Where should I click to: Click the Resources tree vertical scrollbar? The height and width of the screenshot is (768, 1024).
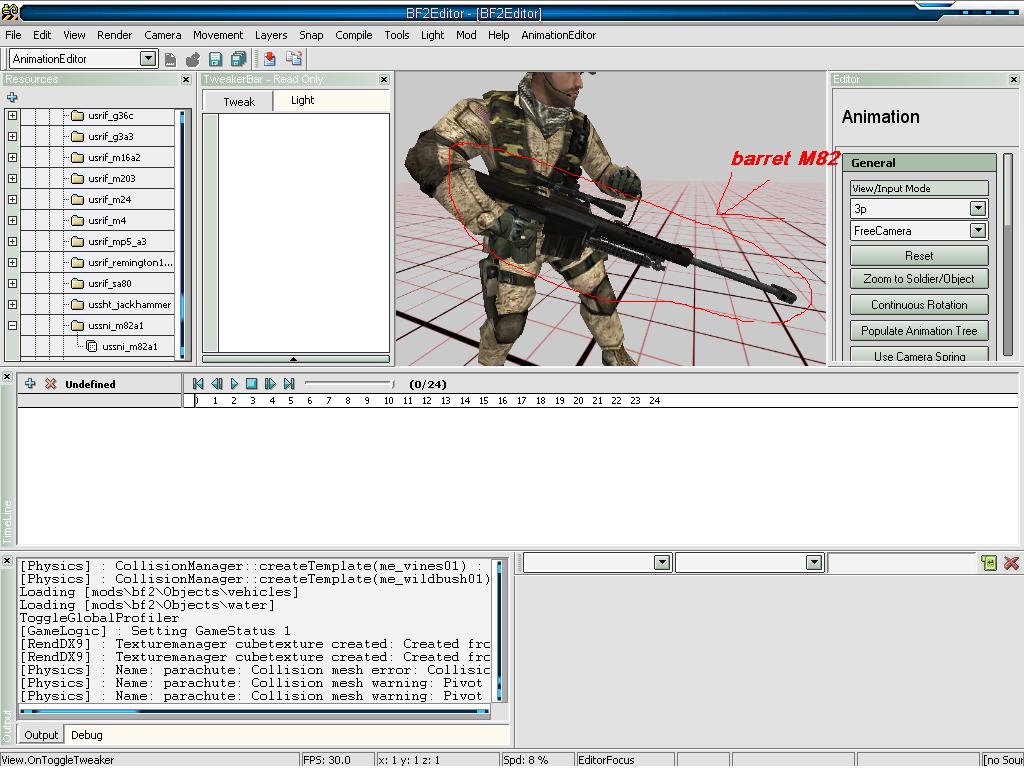pyautogui.click(x=182, y=234)
